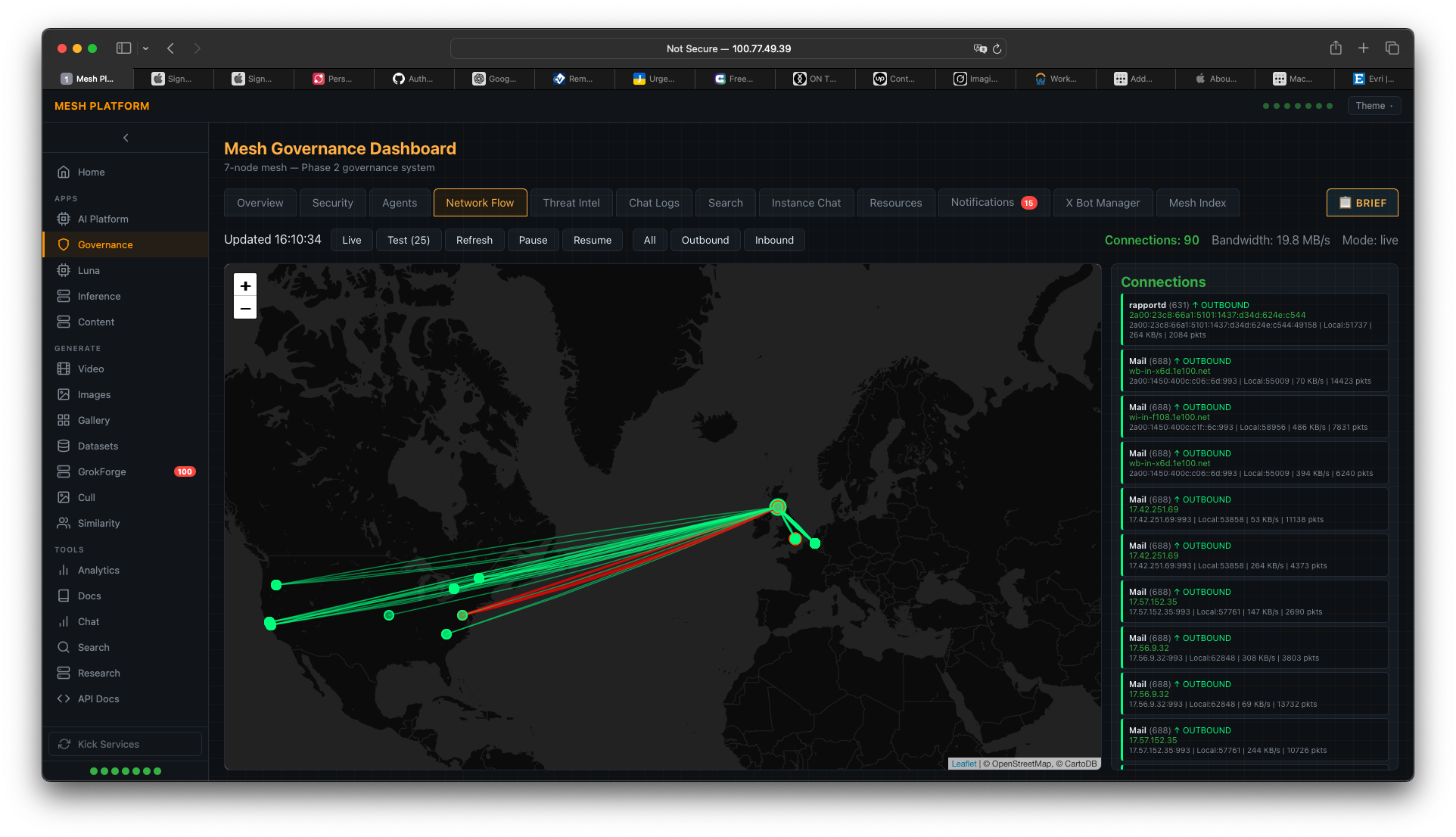The width and height of the screenshot is (1456, 837).
Task: Toggle the Live mode button
Action: click(351, 240)
